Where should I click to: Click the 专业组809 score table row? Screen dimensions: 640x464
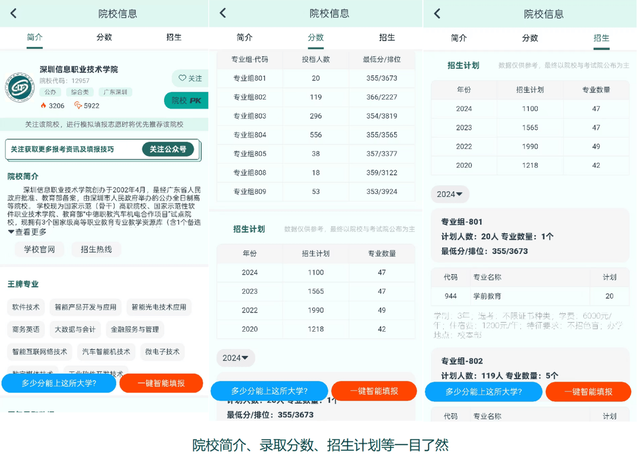316,191
